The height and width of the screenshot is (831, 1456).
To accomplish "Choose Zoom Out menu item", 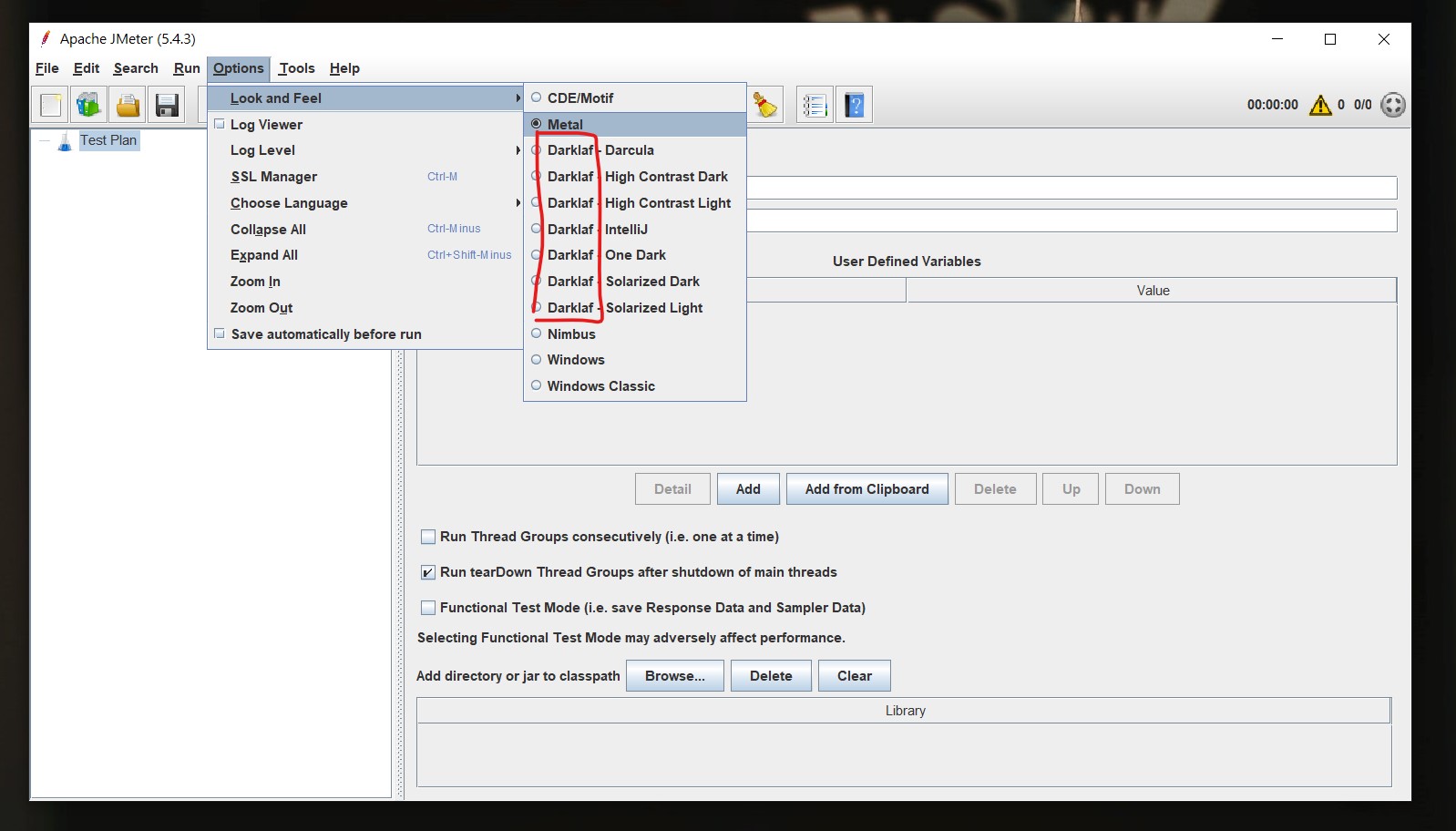I will tap(365, 308).
